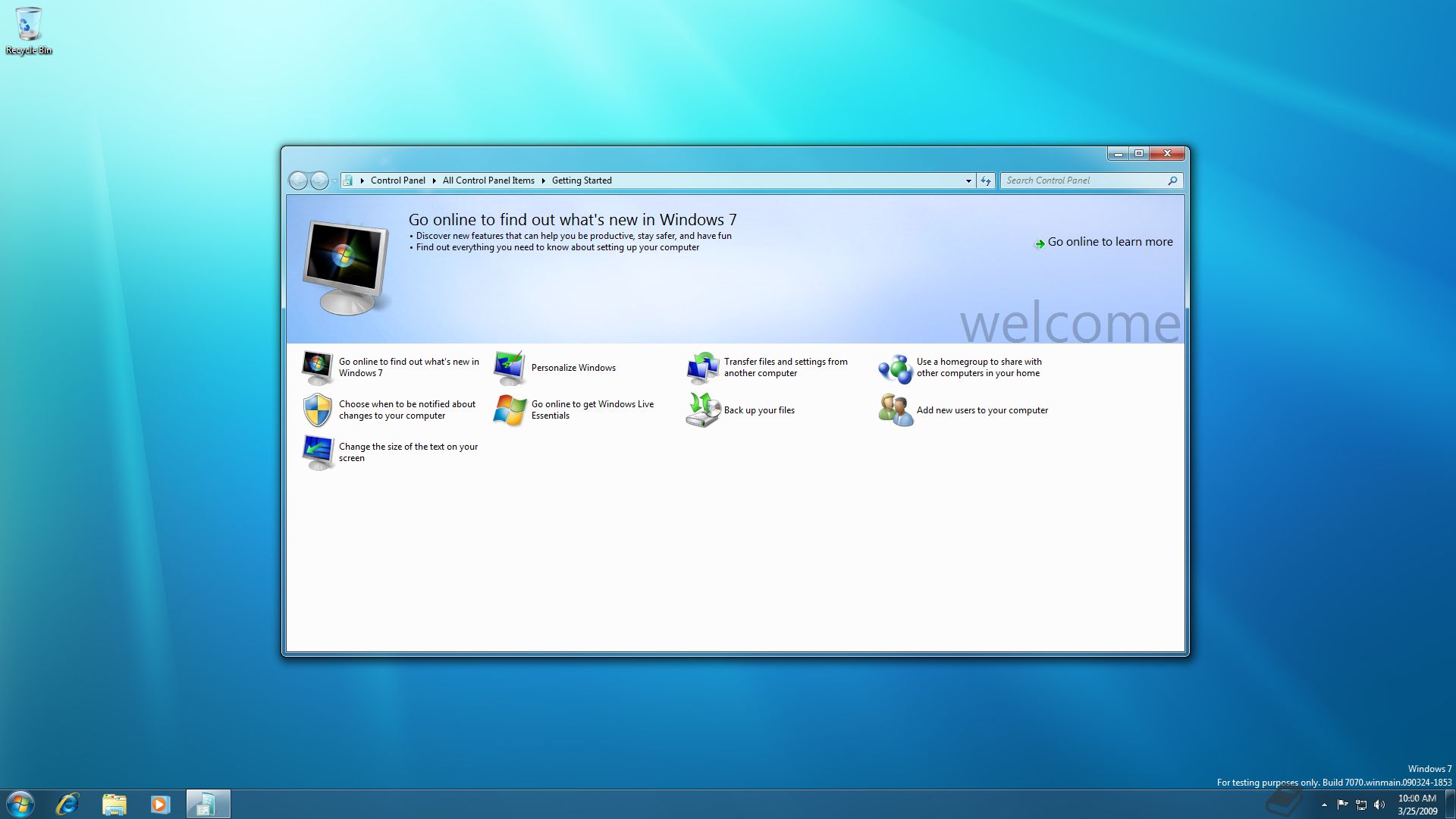Image resolution: width=1456 pixels, height=819 pixels.
Task: Click the Back up your files drive icon
Action: coord(702,410)
